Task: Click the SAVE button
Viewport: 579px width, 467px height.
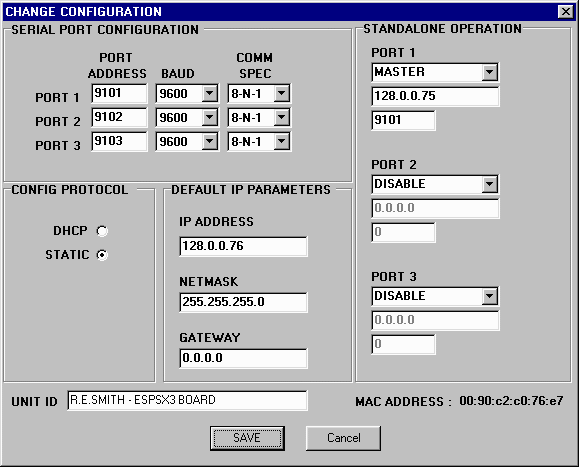Action: point(247,438)
